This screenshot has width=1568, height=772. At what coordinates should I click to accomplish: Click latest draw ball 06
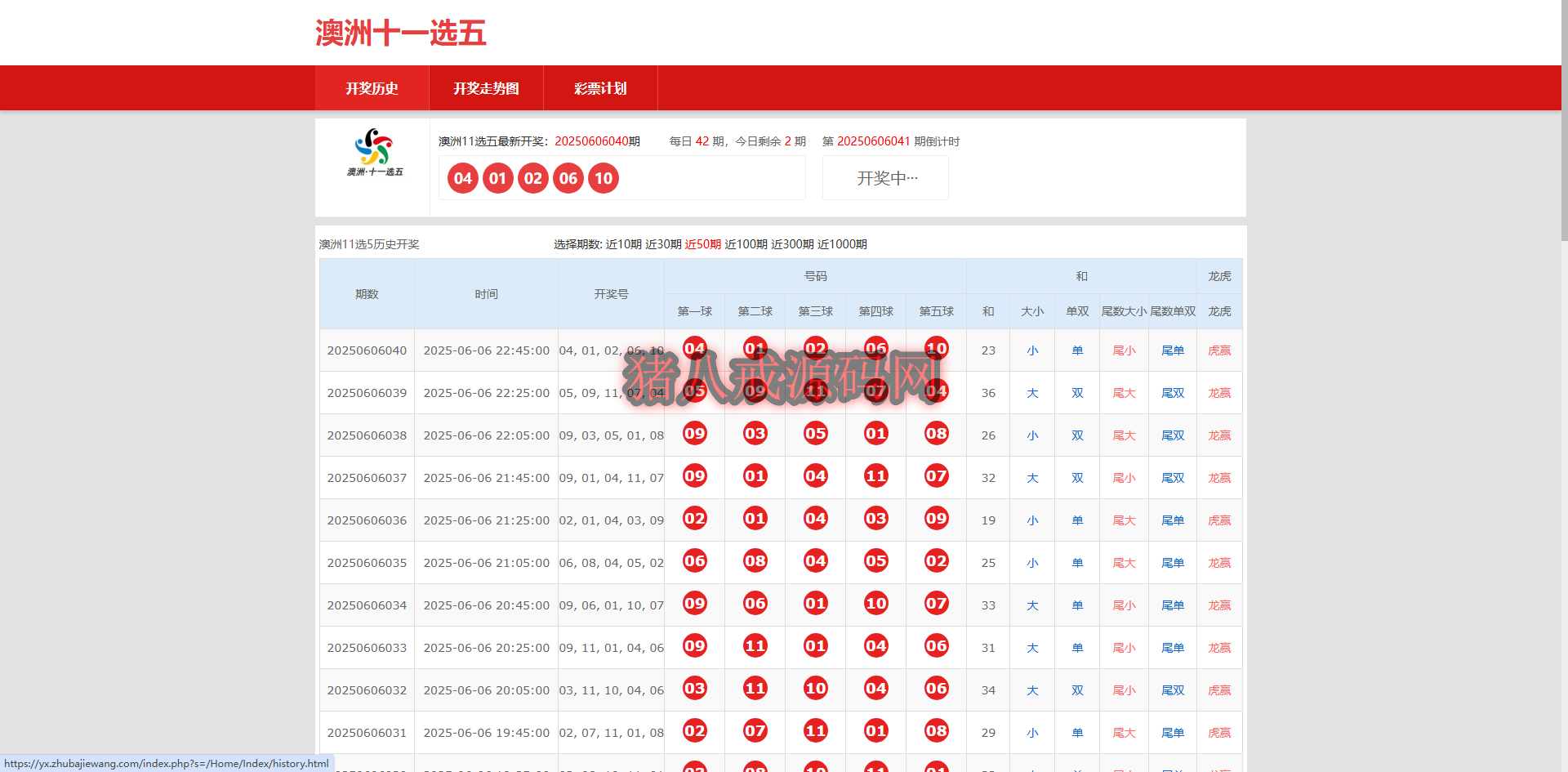tap(568, 178)
